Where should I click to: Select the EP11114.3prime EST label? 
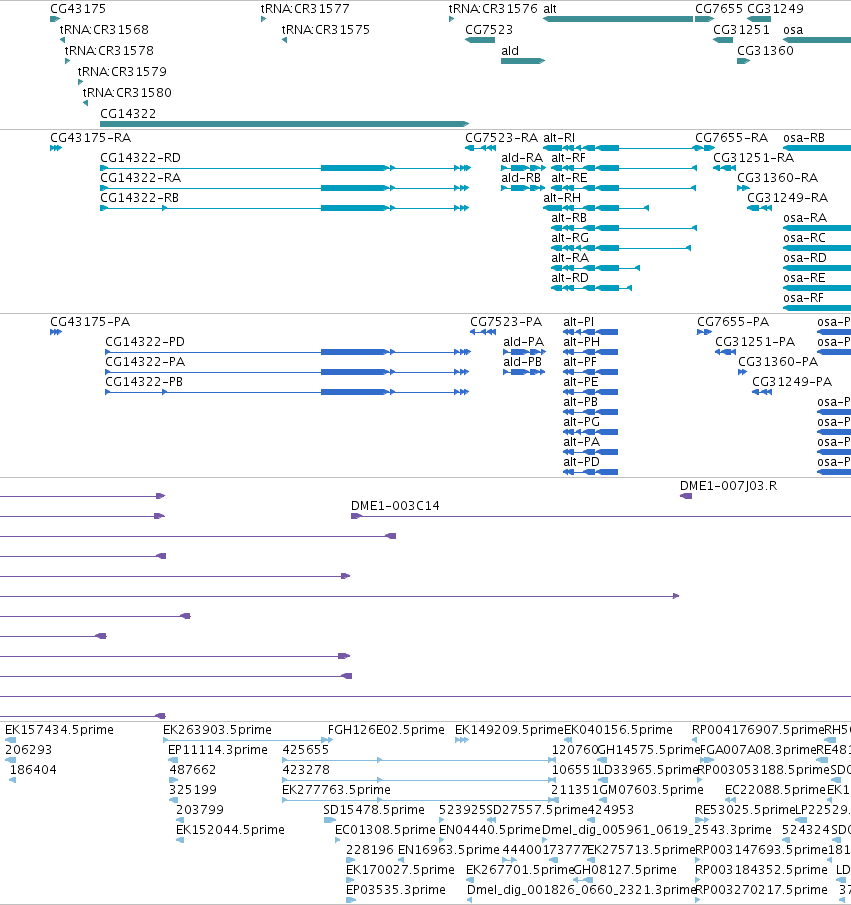[x=218, y=750]
